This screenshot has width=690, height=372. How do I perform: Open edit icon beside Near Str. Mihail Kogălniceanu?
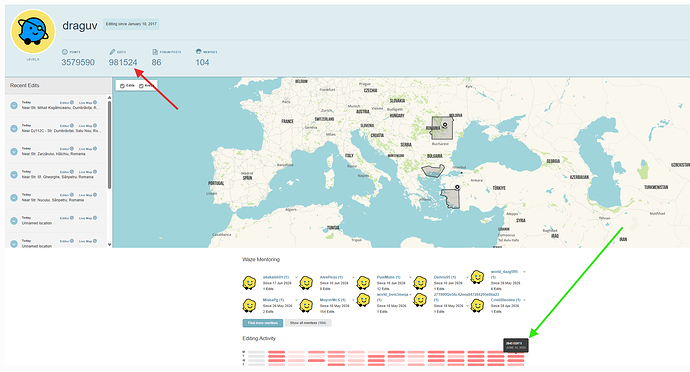coord(14,106)
